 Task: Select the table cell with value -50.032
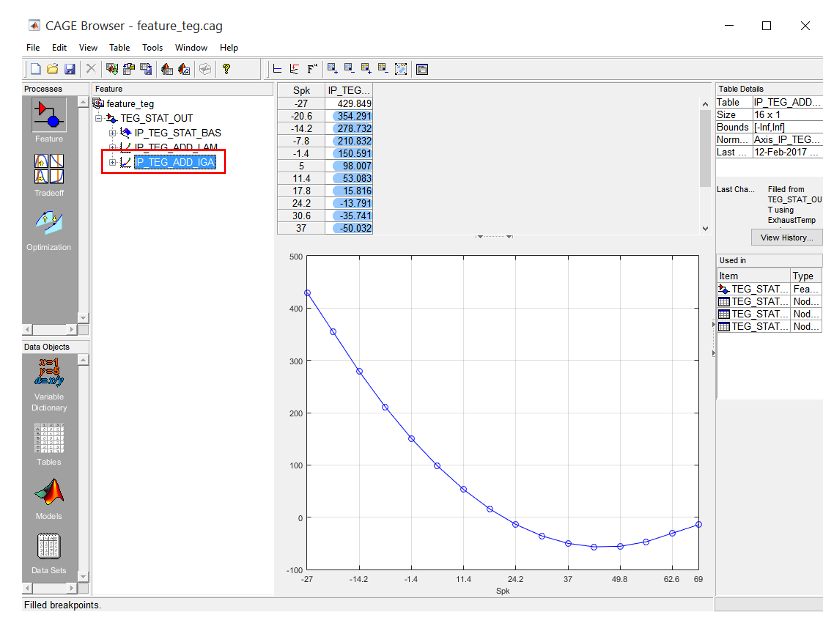[x=349, y=228]
